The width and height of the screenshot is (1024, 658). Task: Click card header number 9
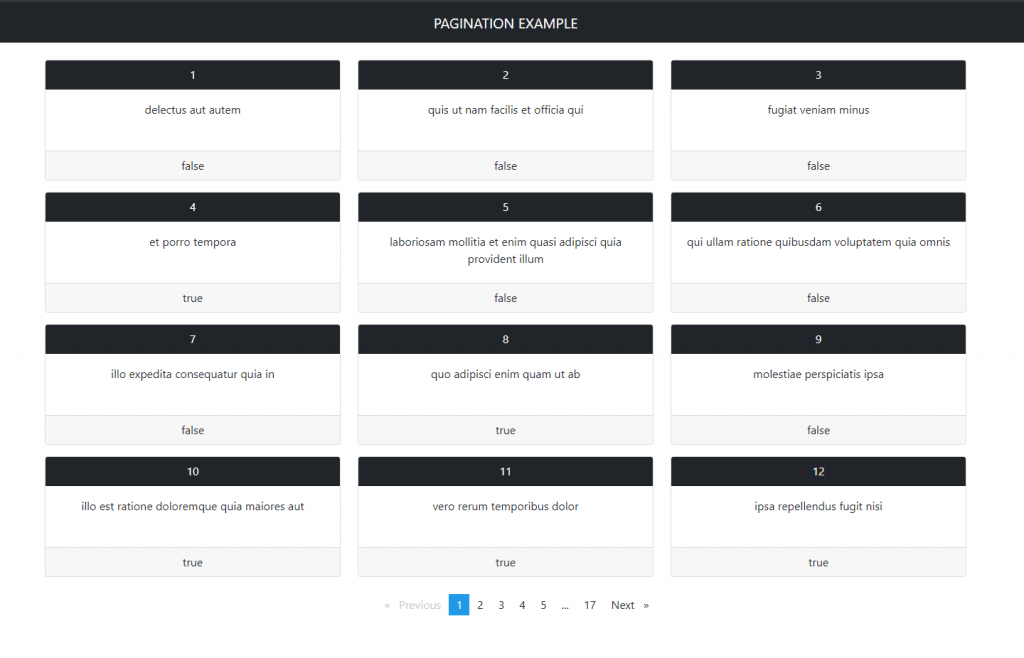pos(818,339)
